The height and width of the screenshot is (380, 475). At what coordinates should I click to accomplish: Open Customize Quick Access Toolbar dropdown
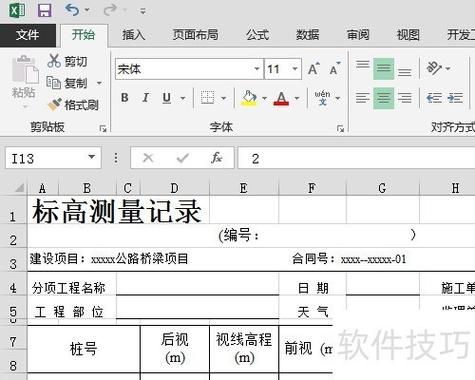143,11
